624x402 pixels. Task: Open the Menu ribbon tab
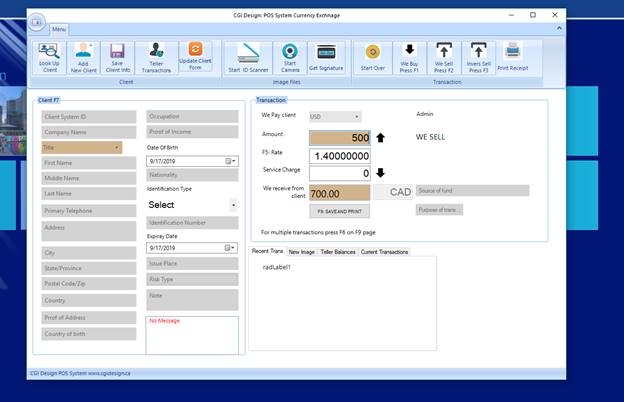59,29
